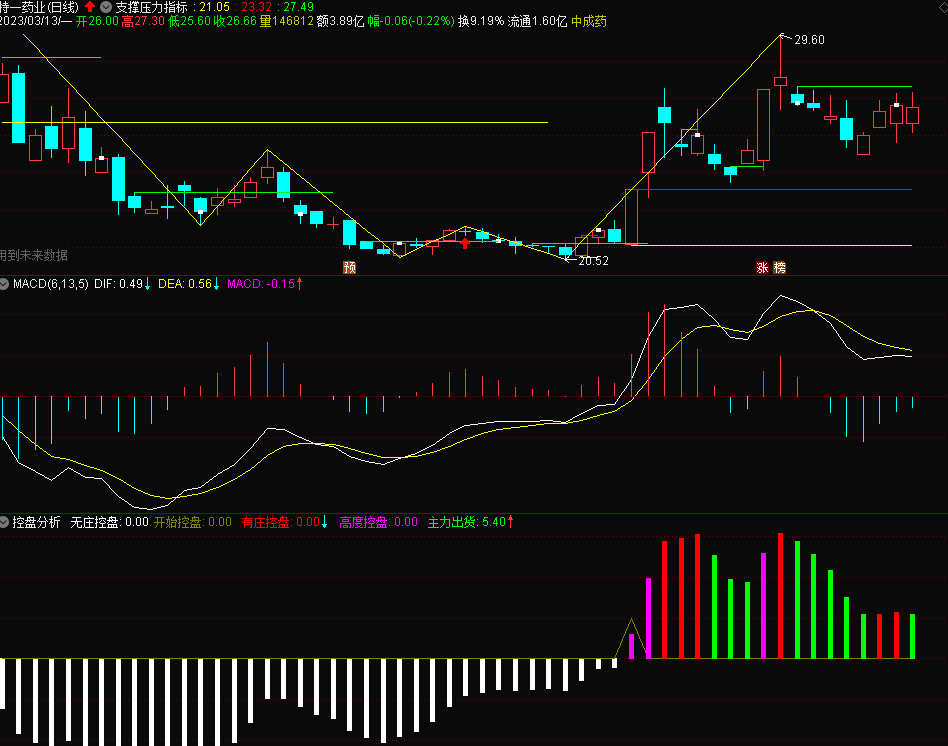Screen dimensions: 948x746
Task: Click the low price 低25.60
Action: [189, 21]
